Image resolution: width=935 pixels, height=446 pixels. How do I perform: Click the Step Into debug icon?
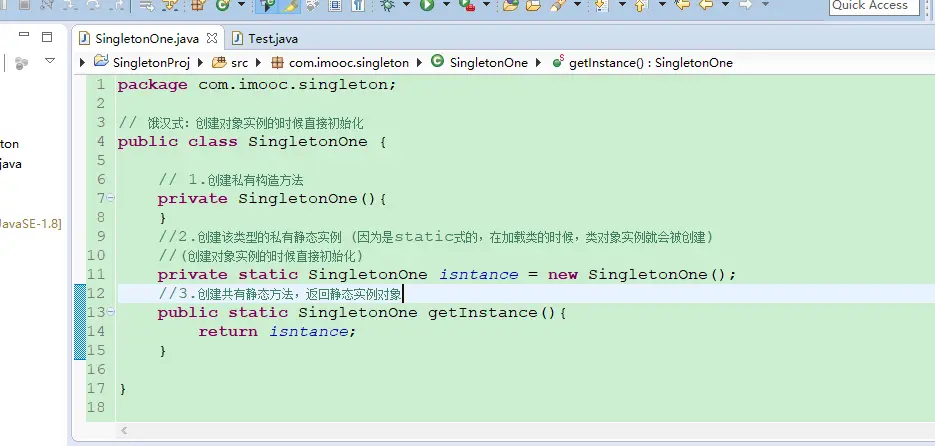pyautogui.click(x=69, y=5)
